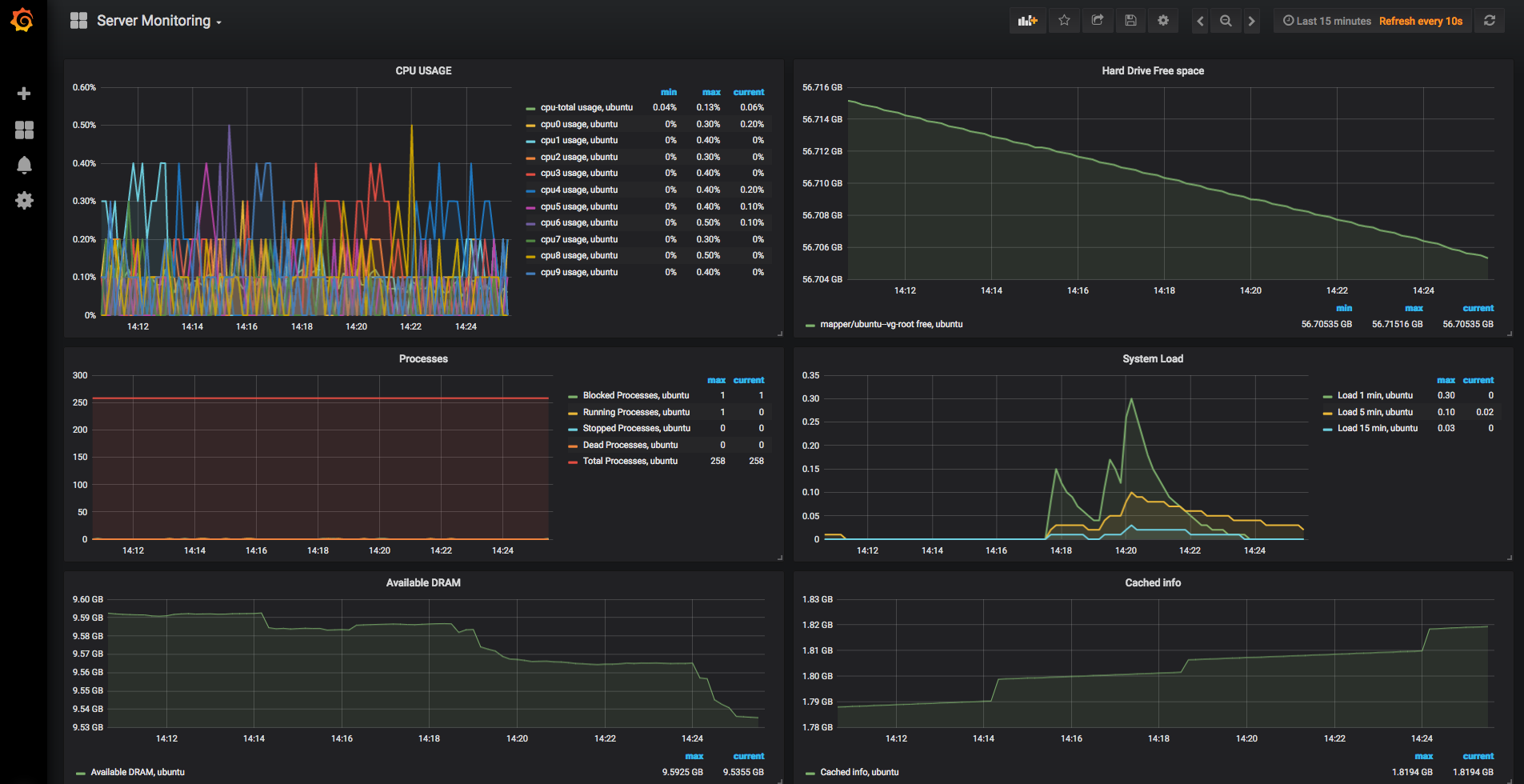Open CPU USAGE panel title menu
This screenshot has height=784, width=1524.
pos(423,70)
